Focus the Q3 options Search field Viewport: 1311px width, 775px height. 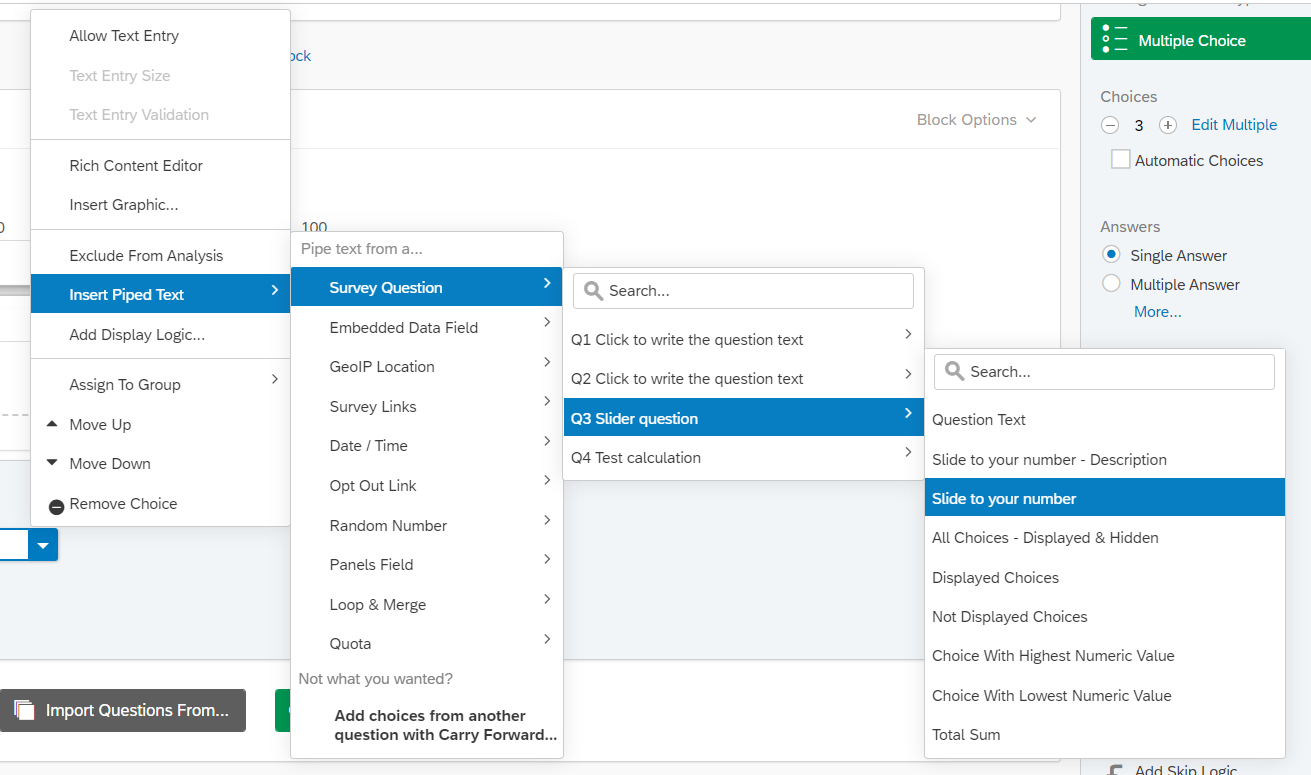[1104, 371]
